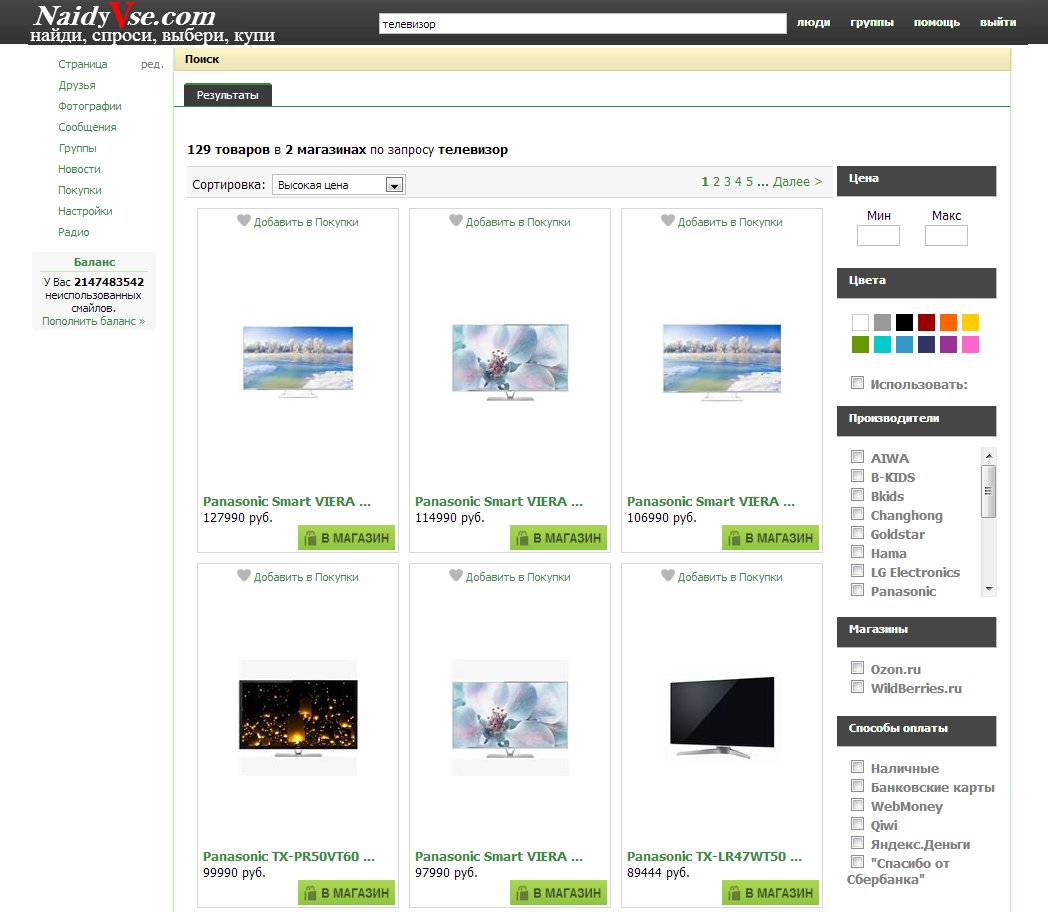The height and width of the screenshot is (912, 1048).
Task: Click Пополнить баланс link
Action: coord(94,321)
